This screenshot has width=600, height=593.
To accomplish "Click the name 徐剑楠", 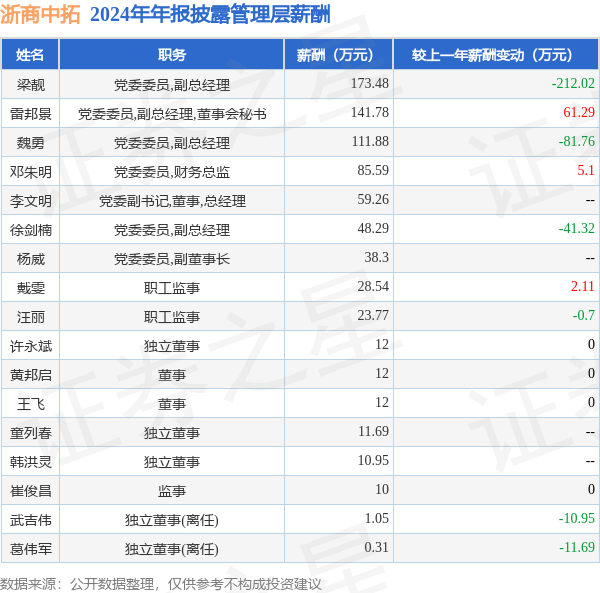I will point(31,230).
